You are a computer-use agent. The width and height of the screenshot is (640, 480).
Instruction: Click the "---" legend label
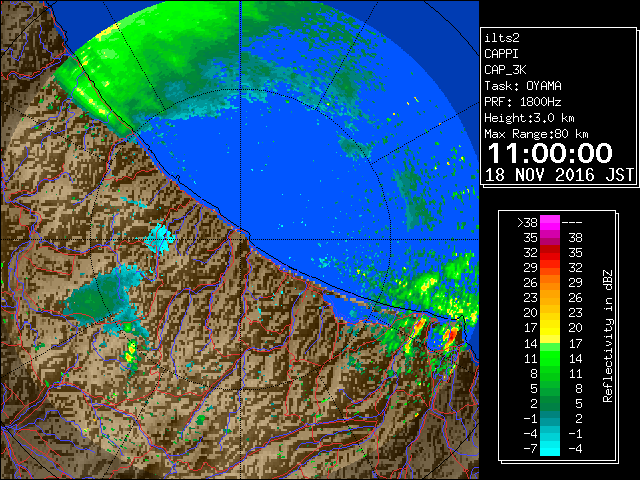(572, 222)
